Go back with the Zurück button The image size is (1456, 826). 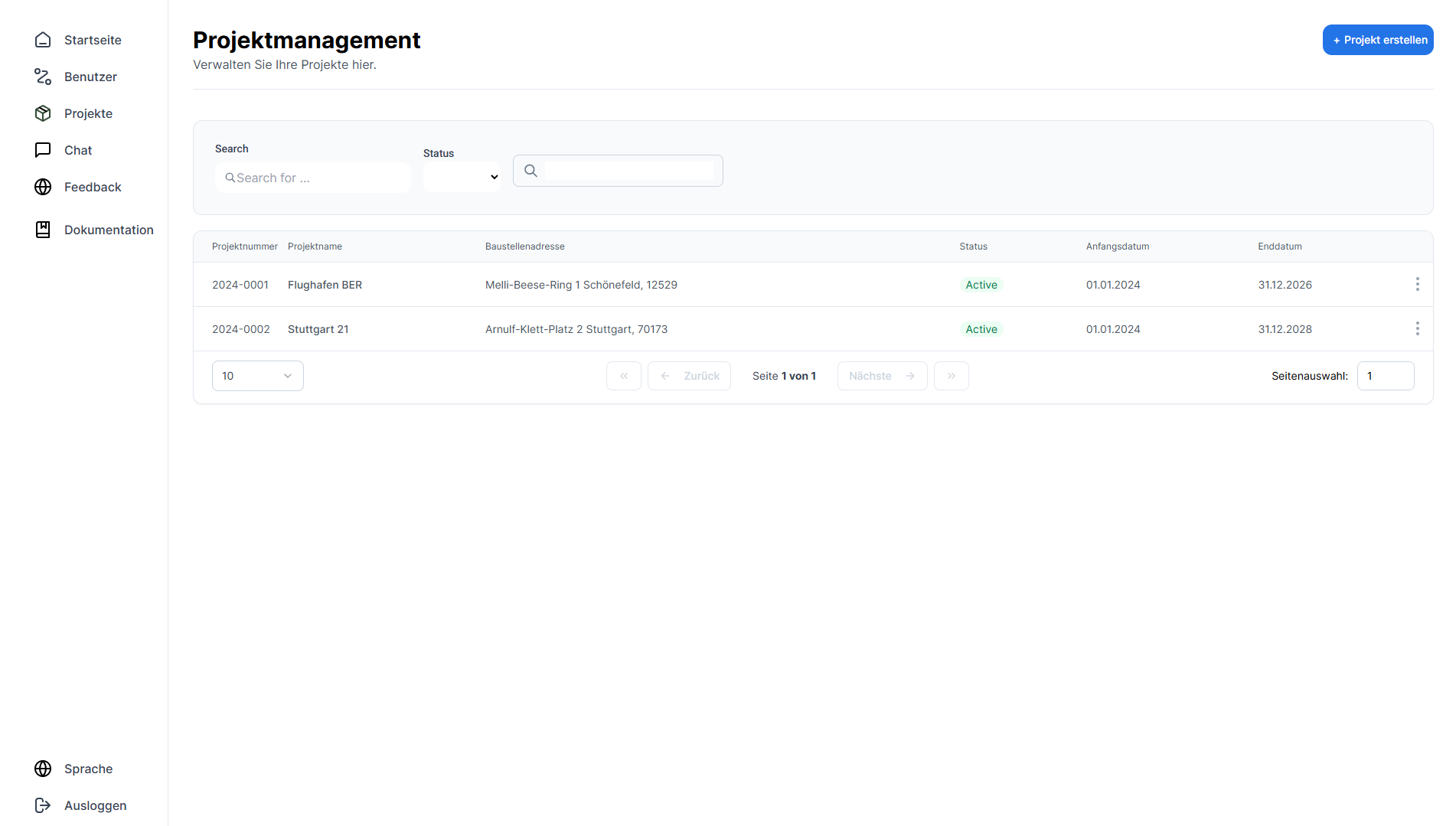click(689, 376)
